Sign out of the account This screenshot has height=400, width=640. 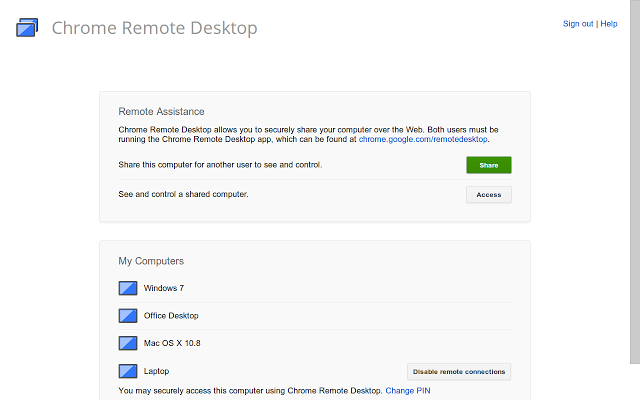577,23
